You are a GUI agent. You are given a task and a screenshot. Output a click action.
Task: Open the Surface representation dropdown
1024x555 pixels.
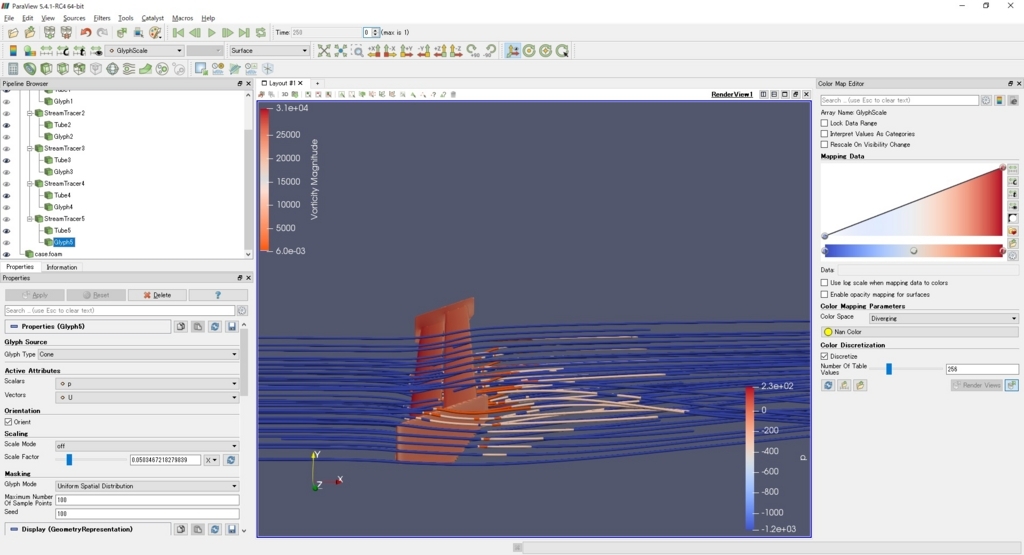268,50
